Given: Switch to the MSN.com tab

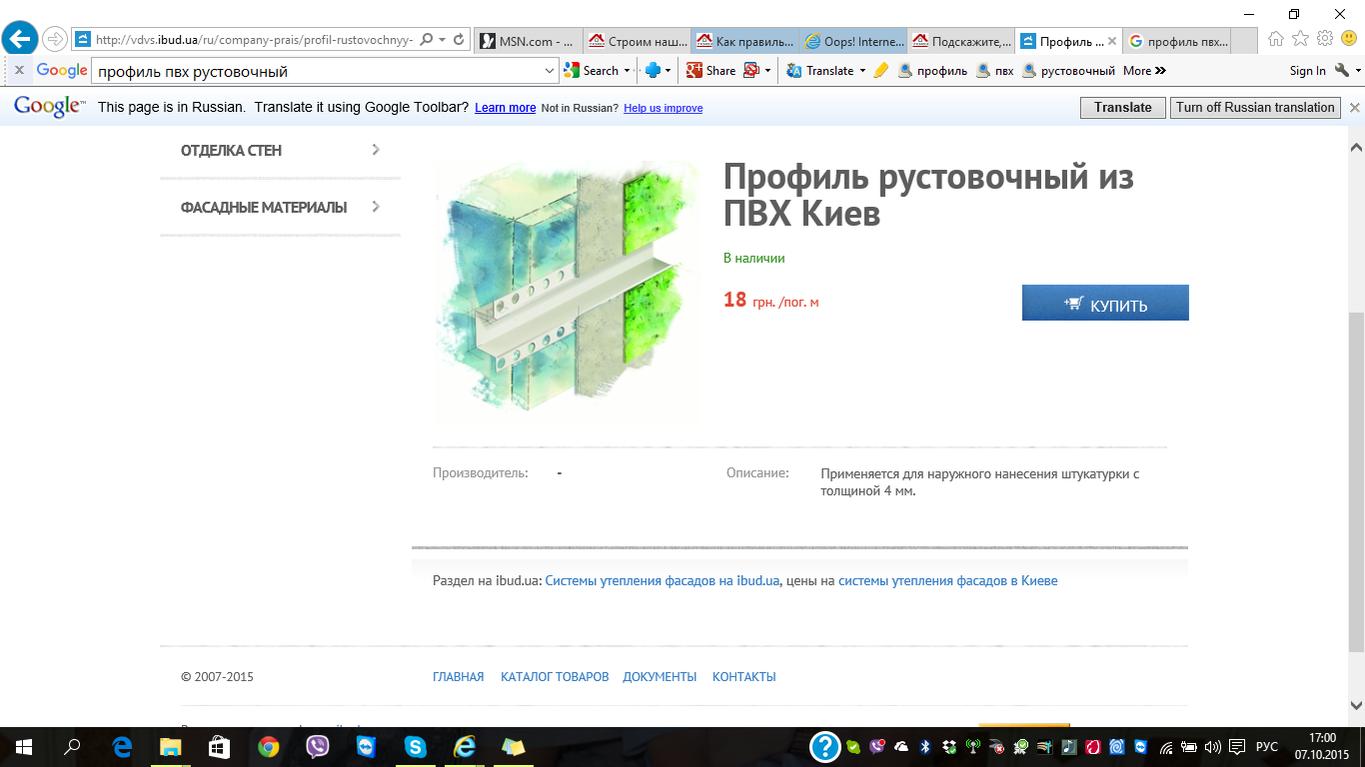Looking at the screenshot, I should tap(527, 41).
